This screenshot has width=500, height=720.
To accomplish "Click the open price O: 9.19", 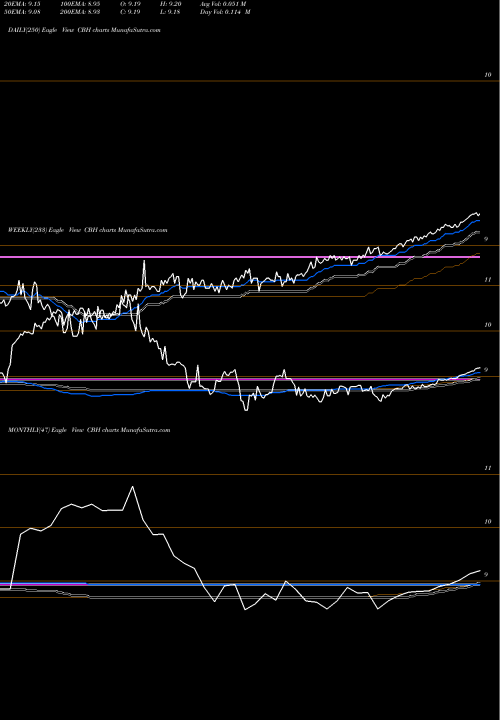I will pyautogui.click(x=131, y=4).
